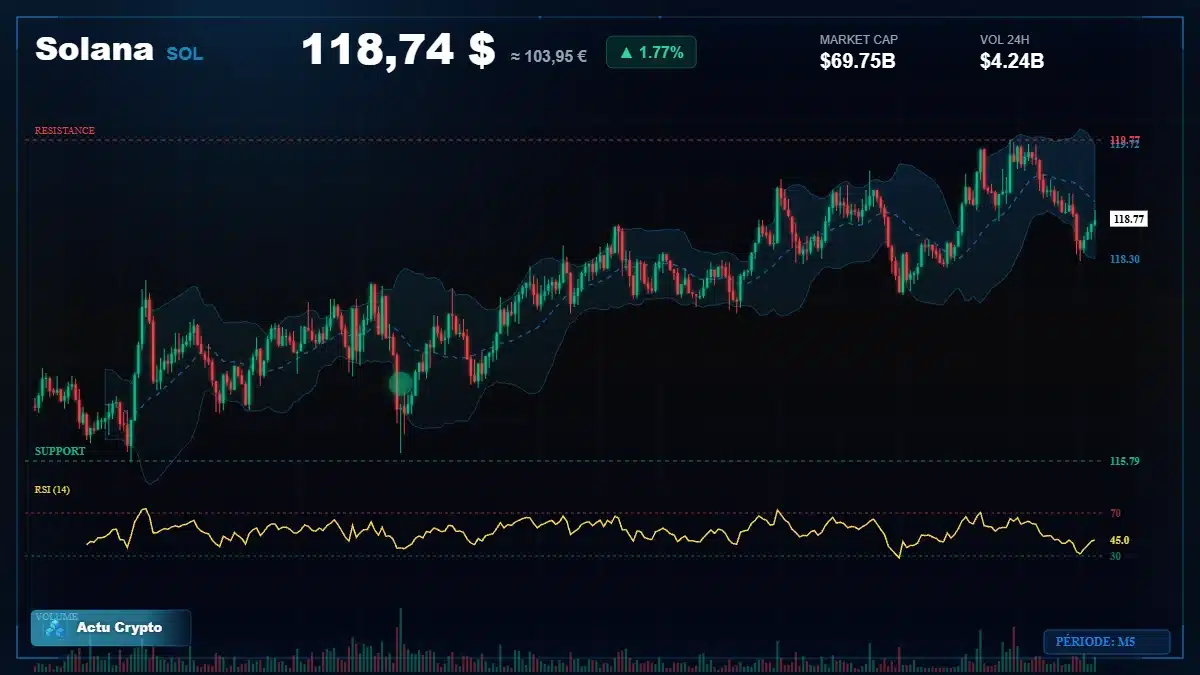Click the SUPPORT line label
Viewport: 1200px width, 675px height.
pos(60,452)
